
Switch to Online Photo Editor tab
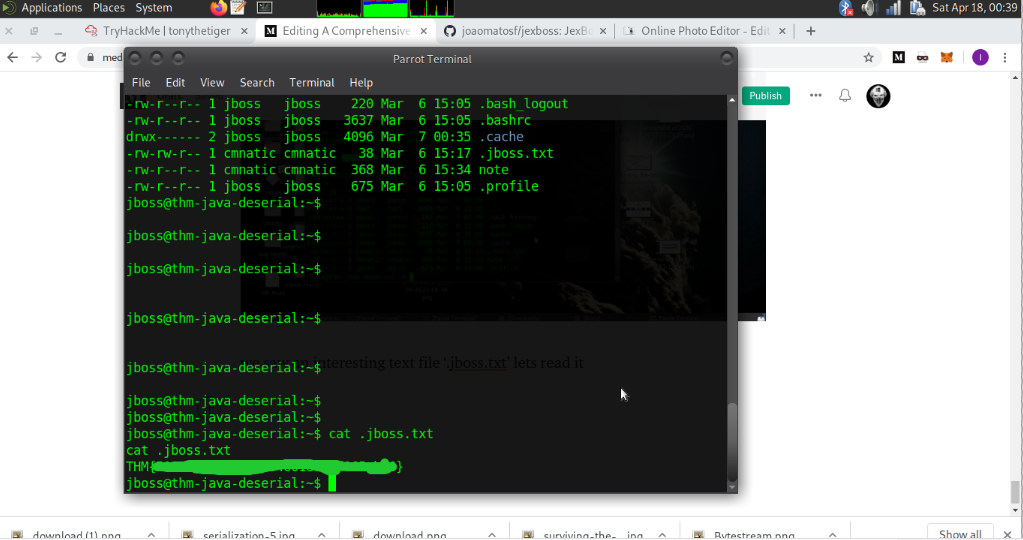[x=705, y=31]
